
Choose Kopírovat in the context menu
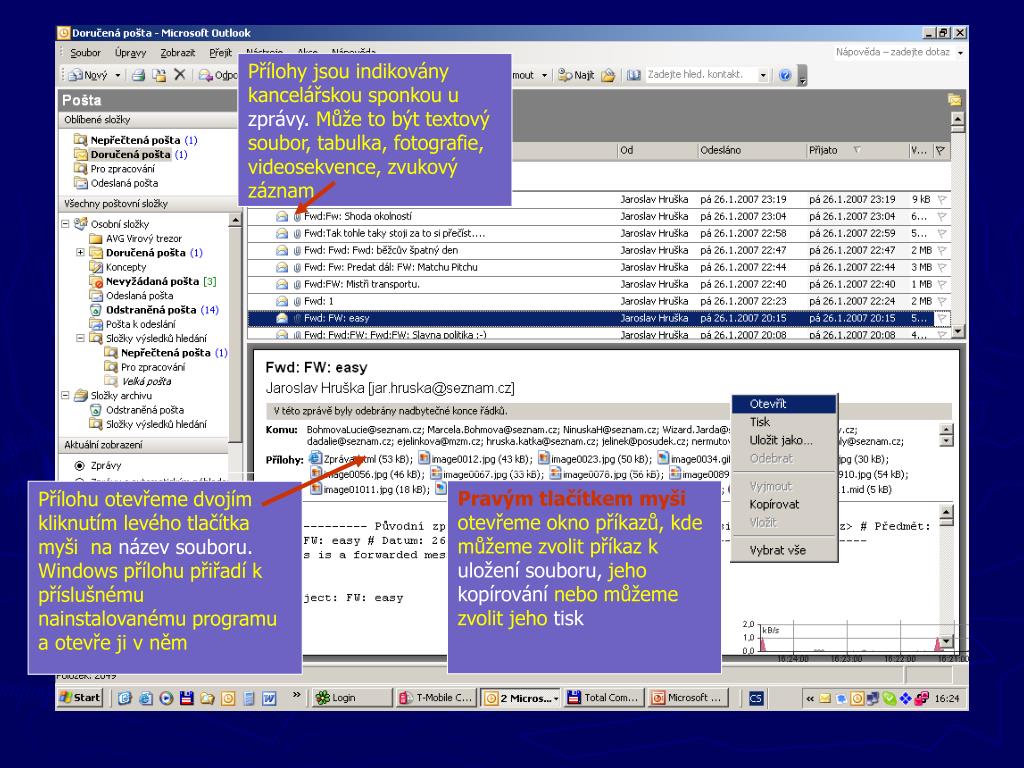pyautogui.click(x=784, y=504)
